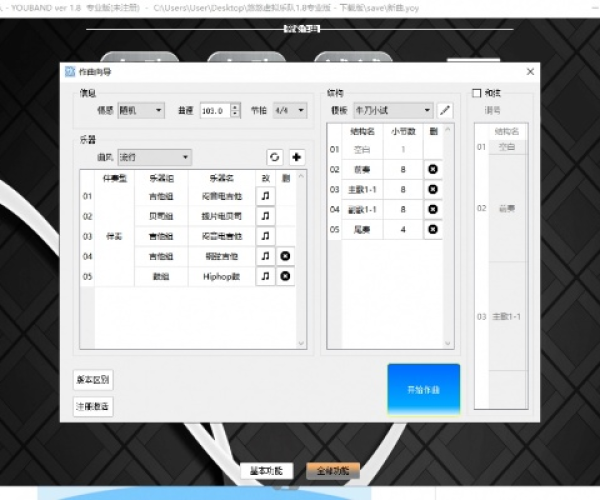Select the 主歌1-1 cell in the structure table
This screenshot has height=500, width=600.
point(362,189)
